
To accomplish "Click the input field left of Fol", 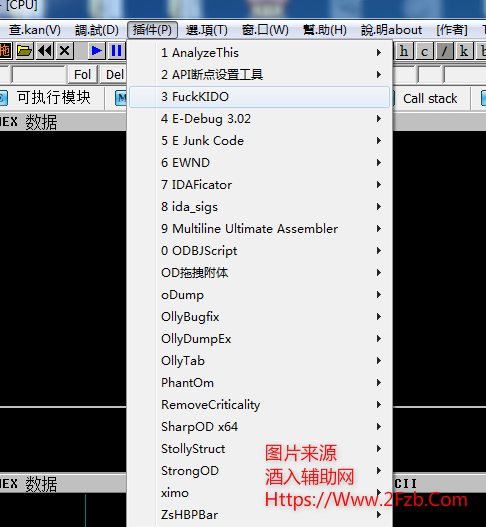I will click(x=39, y=75).
